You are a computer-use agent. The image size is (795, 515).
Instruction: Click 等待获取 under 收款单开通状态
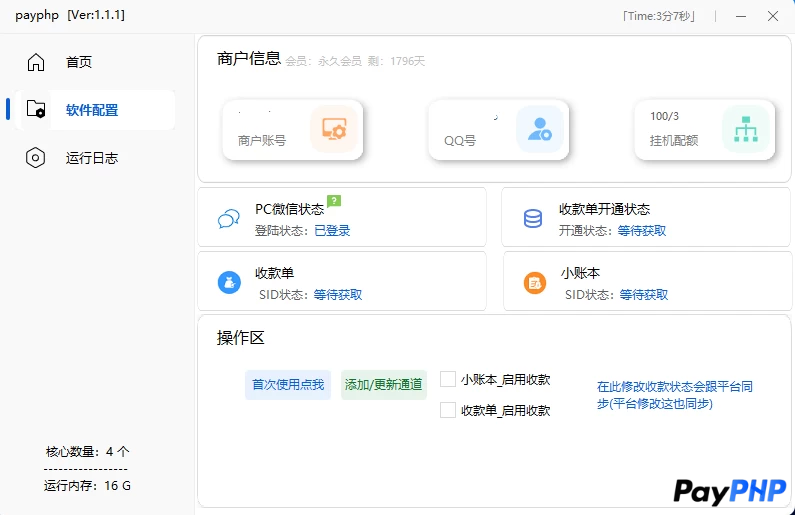(642, 231)
